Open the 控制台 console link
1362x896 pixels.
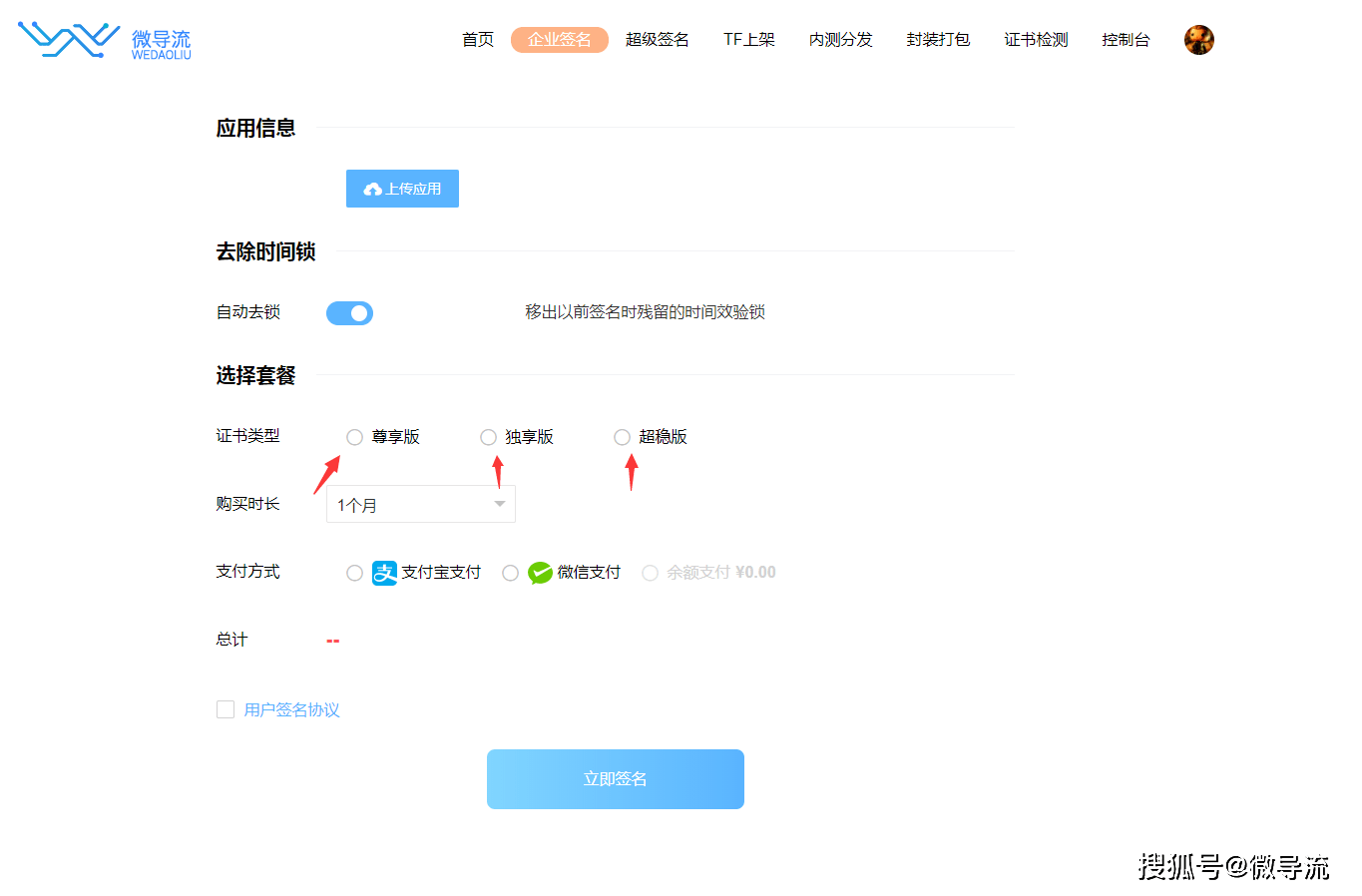(x=1127, y=40)
